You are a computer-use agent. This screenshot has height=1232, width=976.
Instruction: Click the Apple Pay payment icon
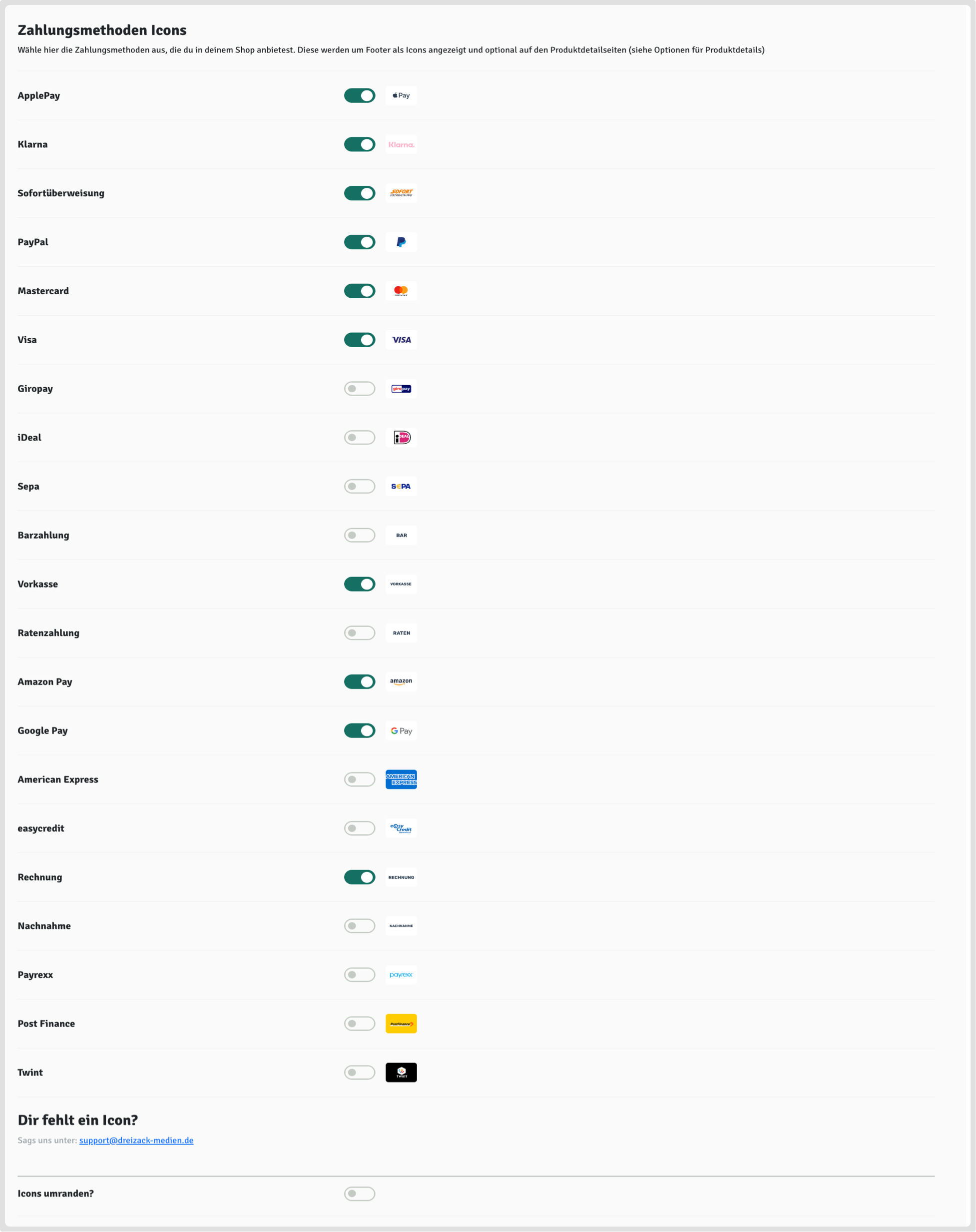[x=401, y=95]
